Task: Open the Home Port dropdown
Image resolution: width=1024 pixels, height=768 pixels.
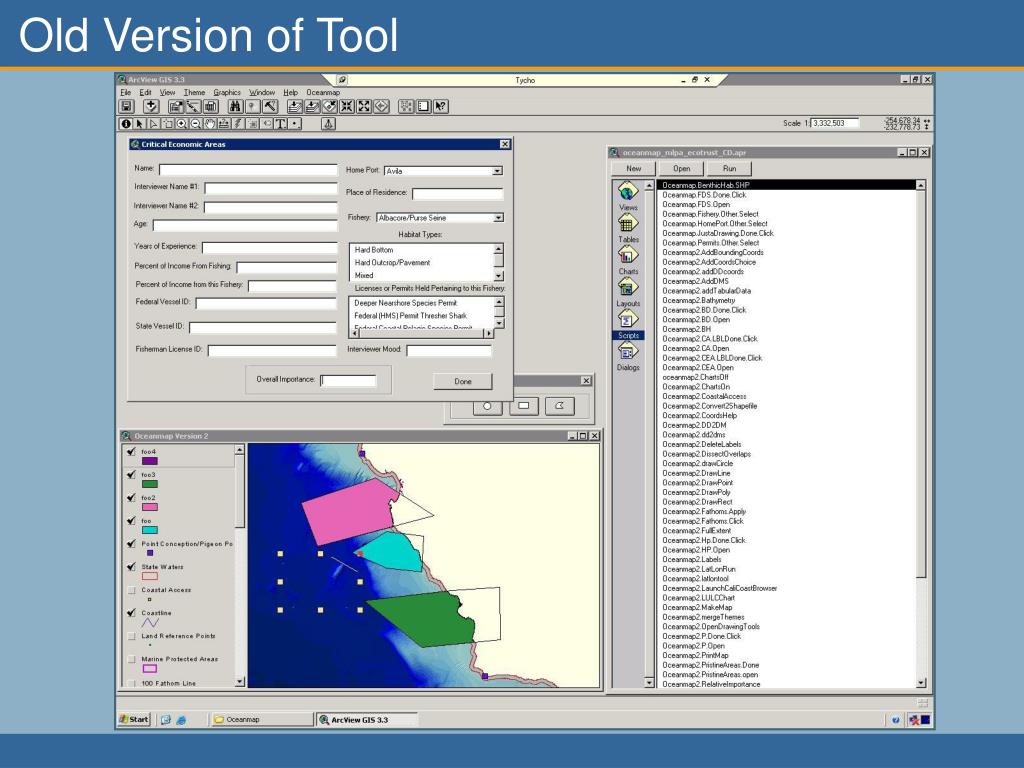Action: coord(498,171)
